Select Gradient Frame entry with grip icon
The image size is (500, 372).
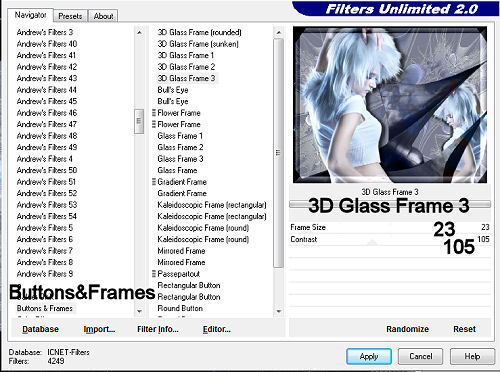point(179,182)
